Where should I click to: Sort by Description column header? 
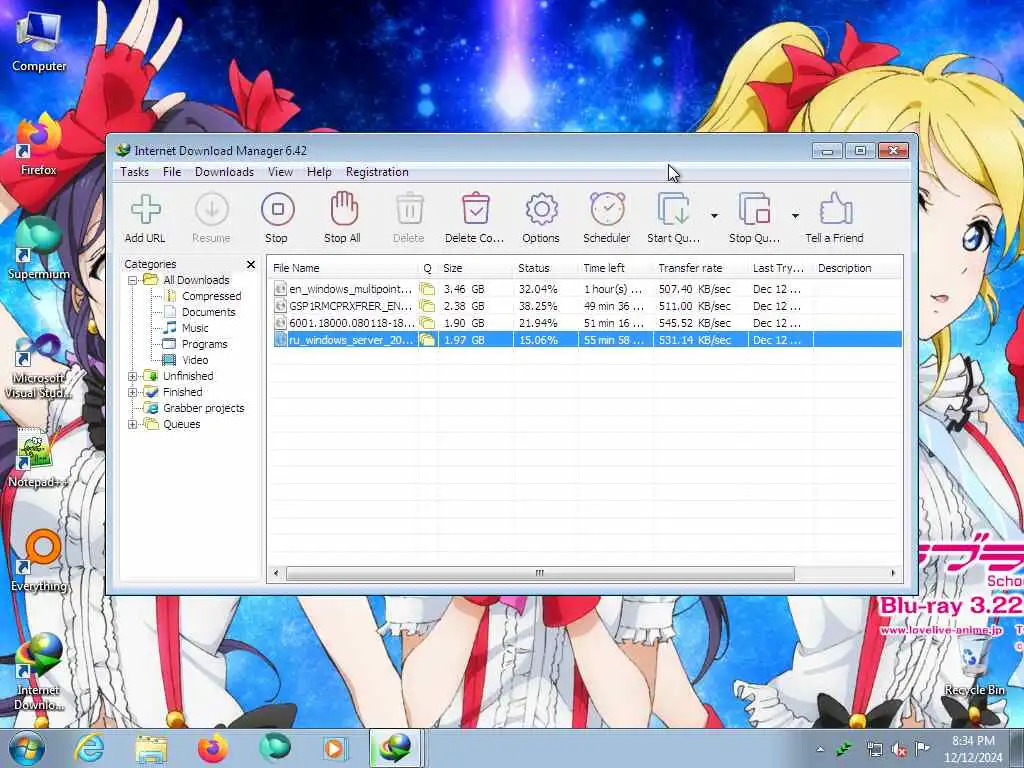[x=857, y=268]
